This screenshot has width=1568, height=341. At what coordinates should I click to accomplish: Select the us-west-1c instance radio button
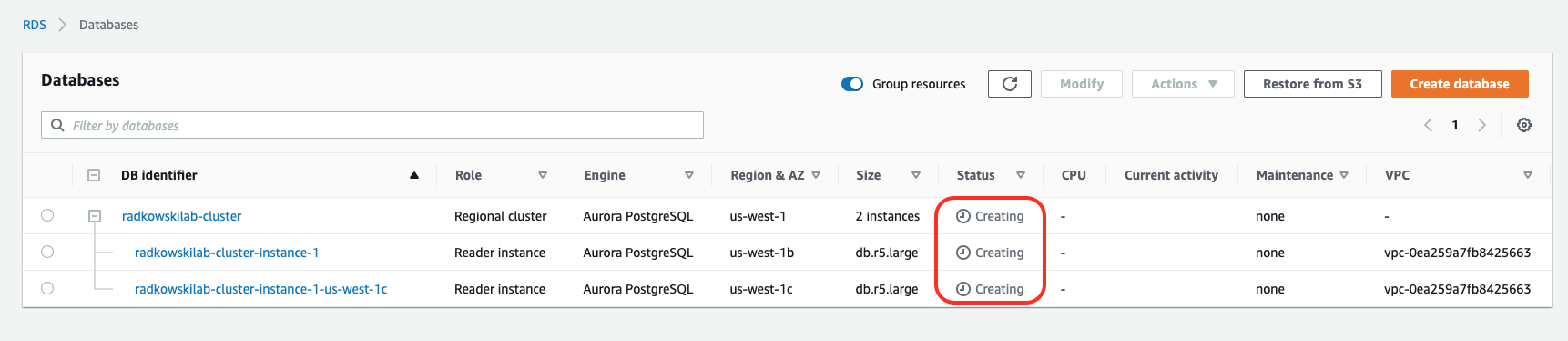pyautogui.click(x=47, y=288)
